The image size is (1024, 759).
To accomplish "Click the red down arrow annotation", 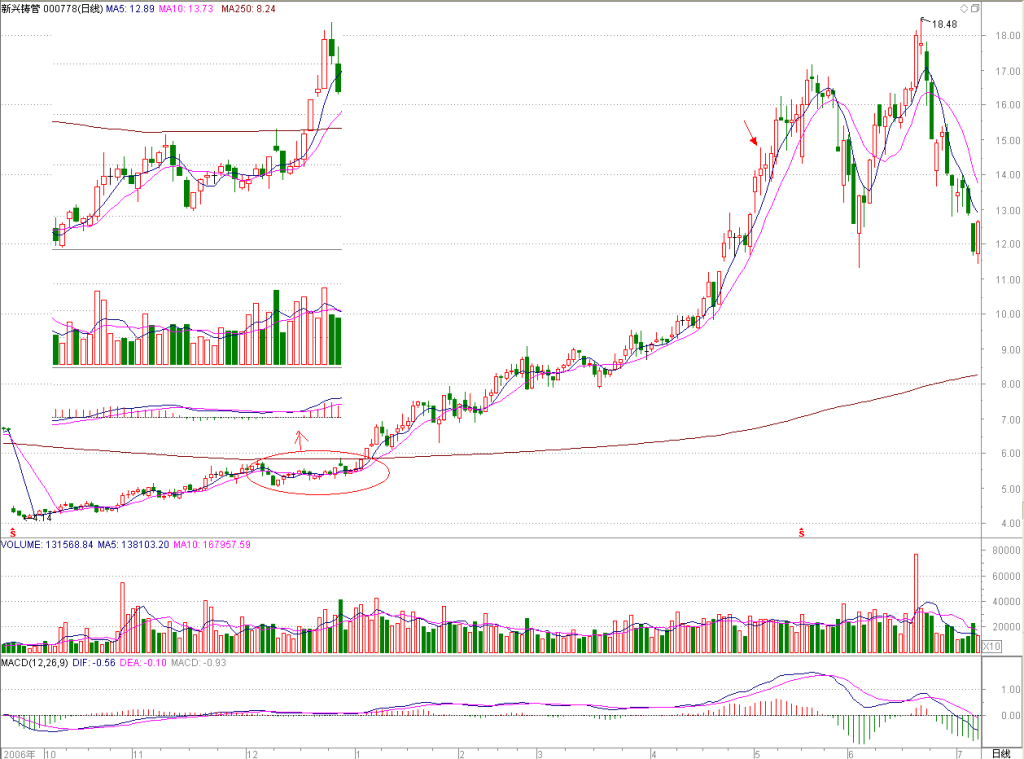I will (x=750, y=133).
